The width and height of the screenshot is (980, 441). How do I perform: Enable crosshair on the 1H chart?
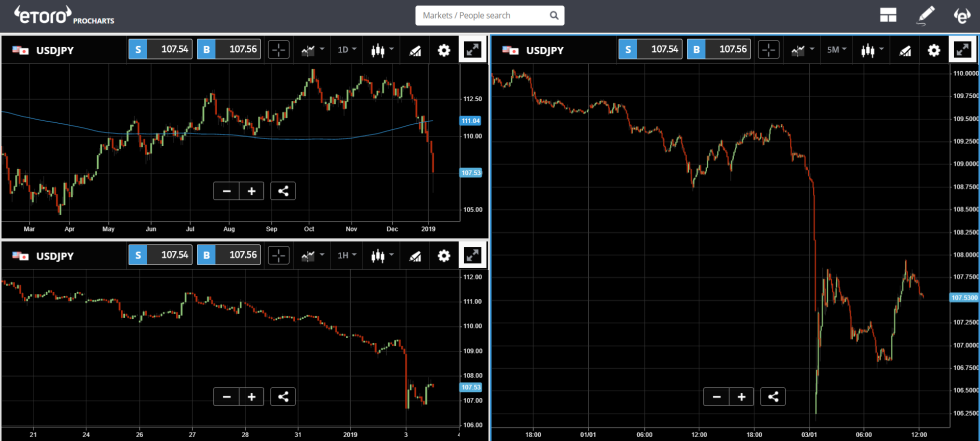point(278,255)
